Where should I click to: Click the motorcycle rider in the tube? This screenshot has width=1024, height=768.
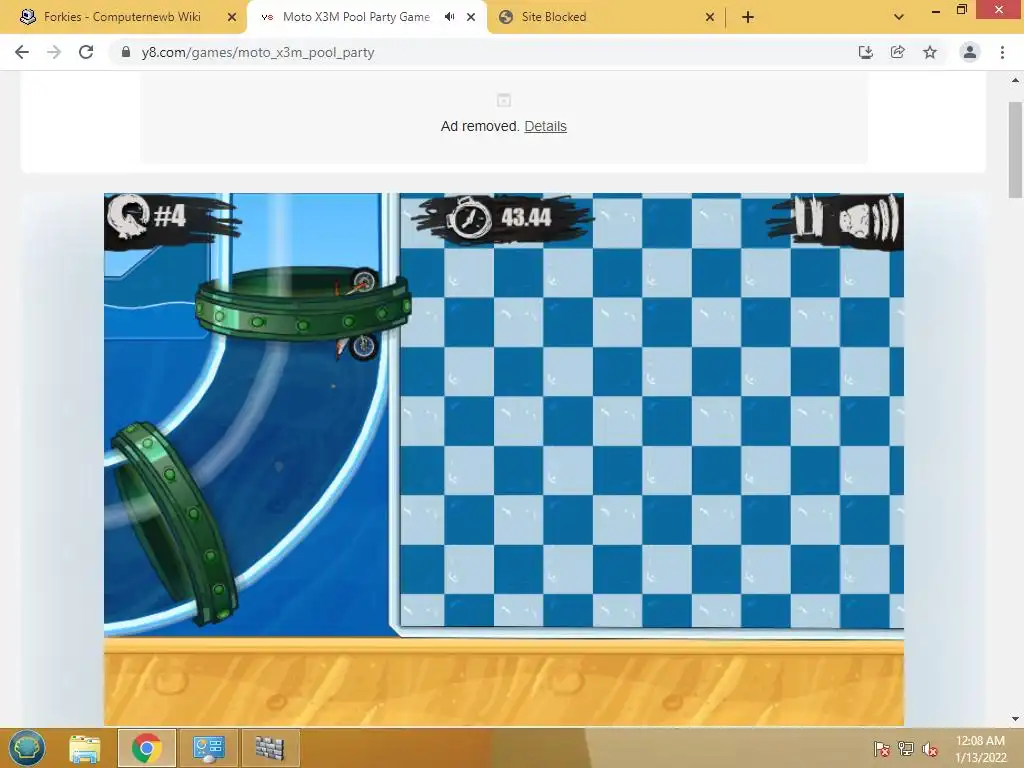tap(356, 313)
